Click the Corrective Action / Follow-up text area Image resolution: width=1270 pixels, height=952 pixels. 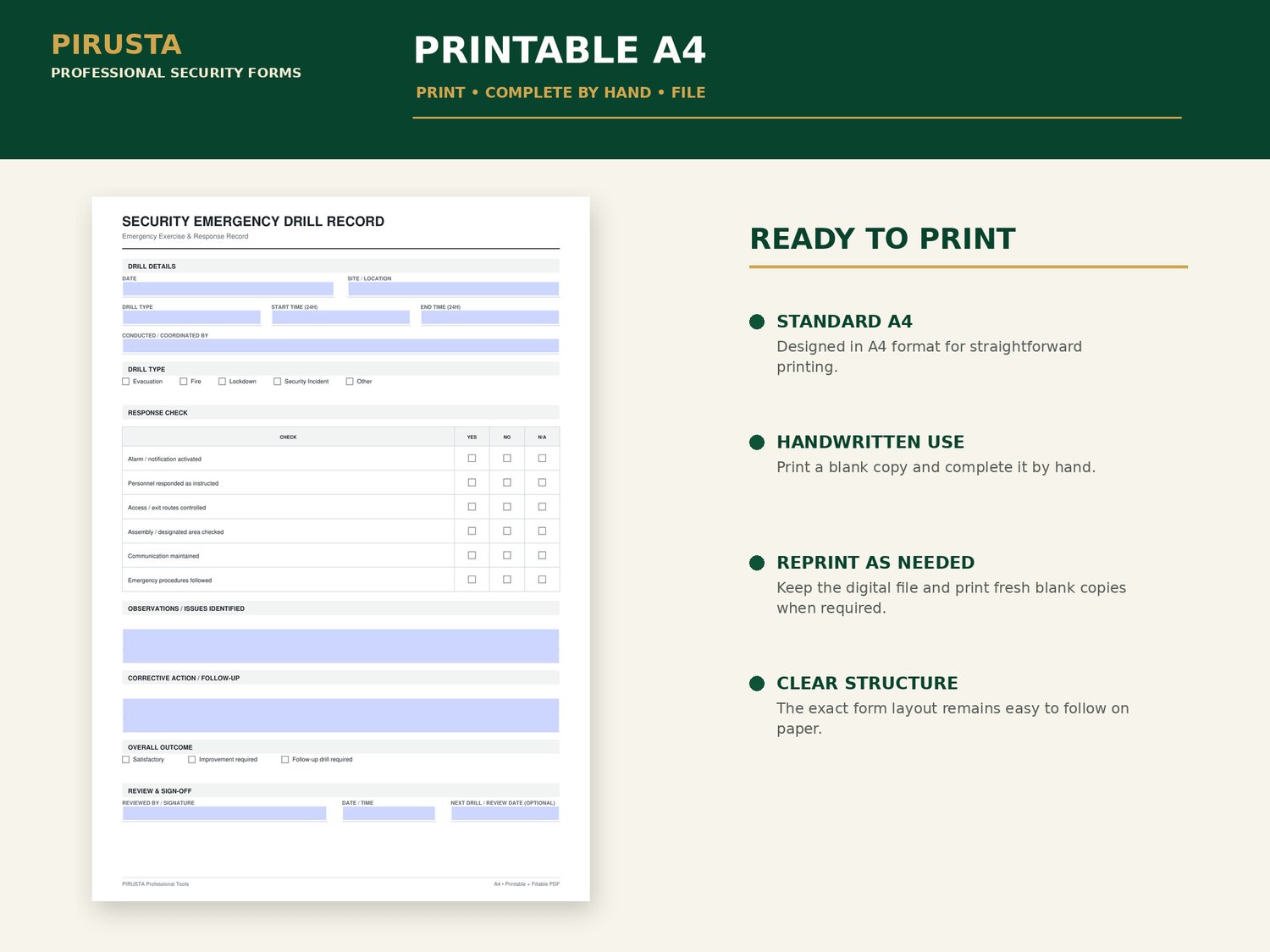340,716
